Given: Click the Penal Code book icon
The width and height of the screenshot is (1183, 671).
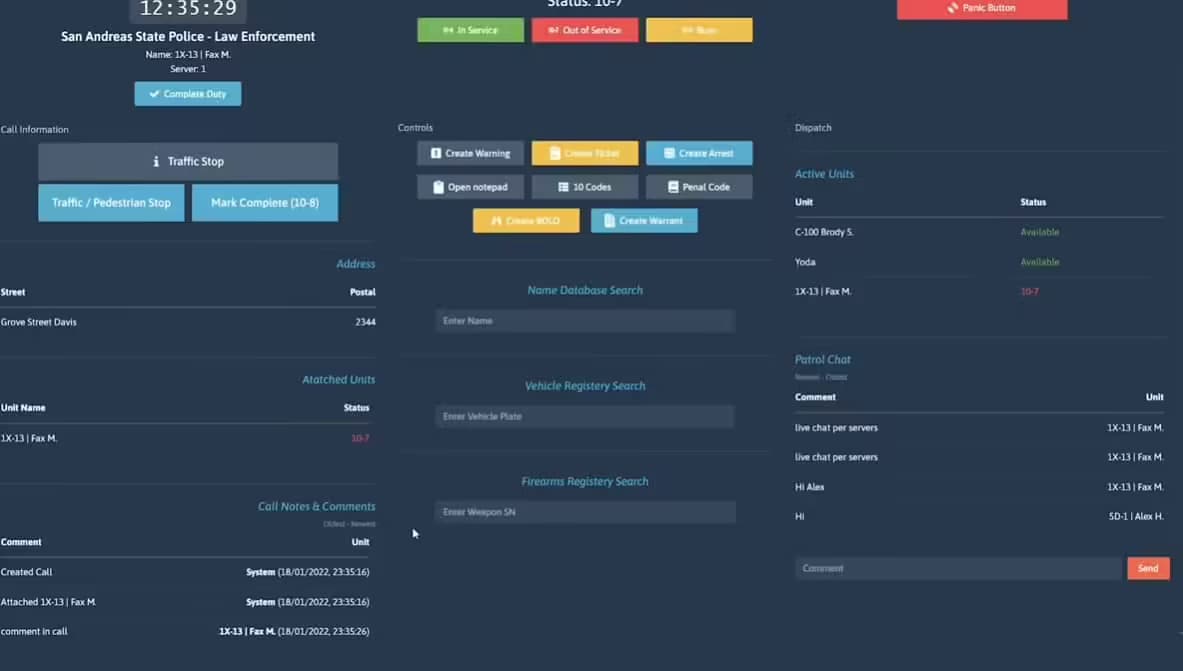Looking at the screenshot, I should pyautogui.click(x=673, y=187).
